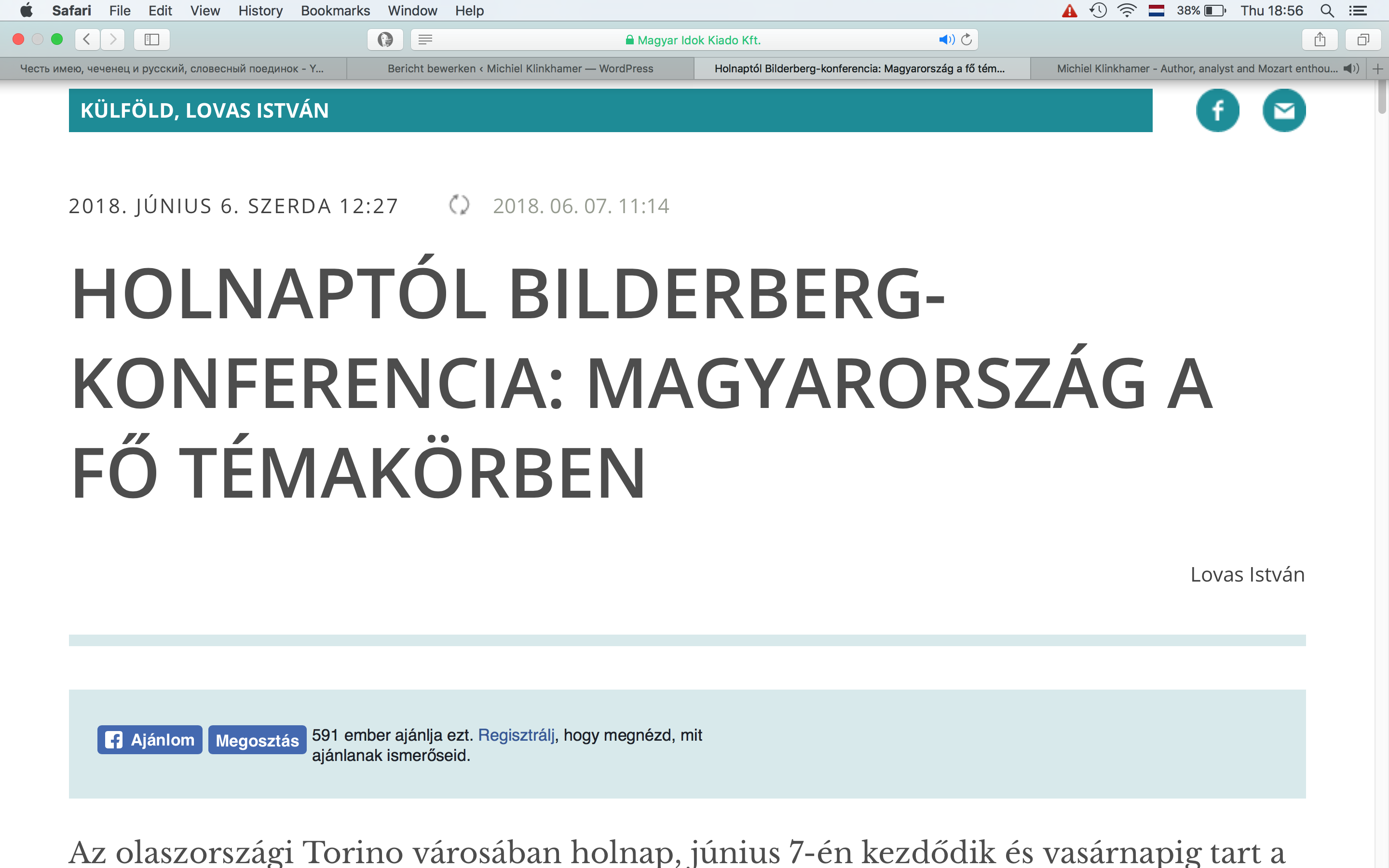Open the Reader view icon
The height and width of the screenshot is (868, 1389).
(x=425, y=40)
